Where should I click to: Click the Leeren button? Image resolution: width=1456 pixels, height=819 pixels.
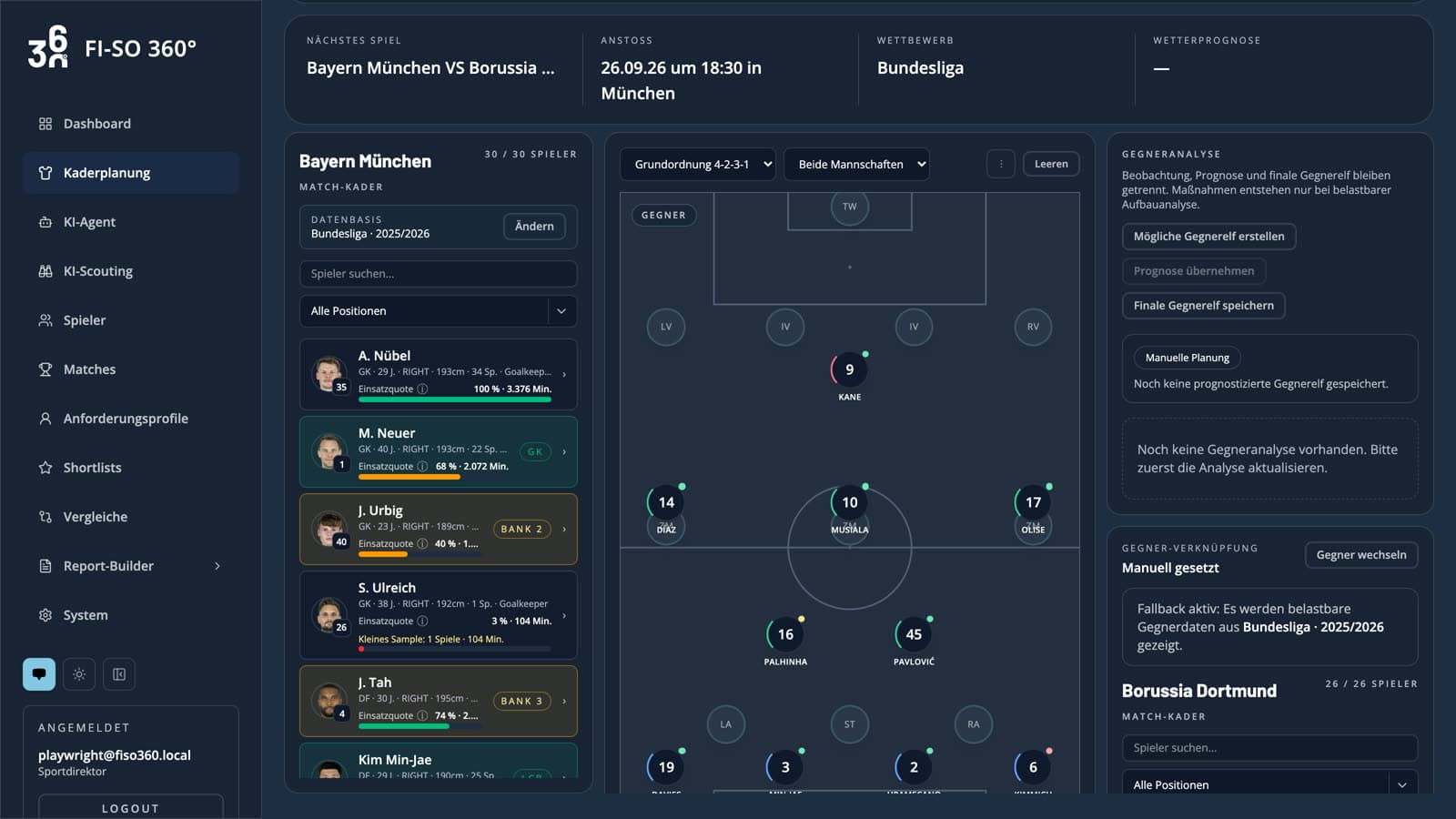(x=1051, y=164)
